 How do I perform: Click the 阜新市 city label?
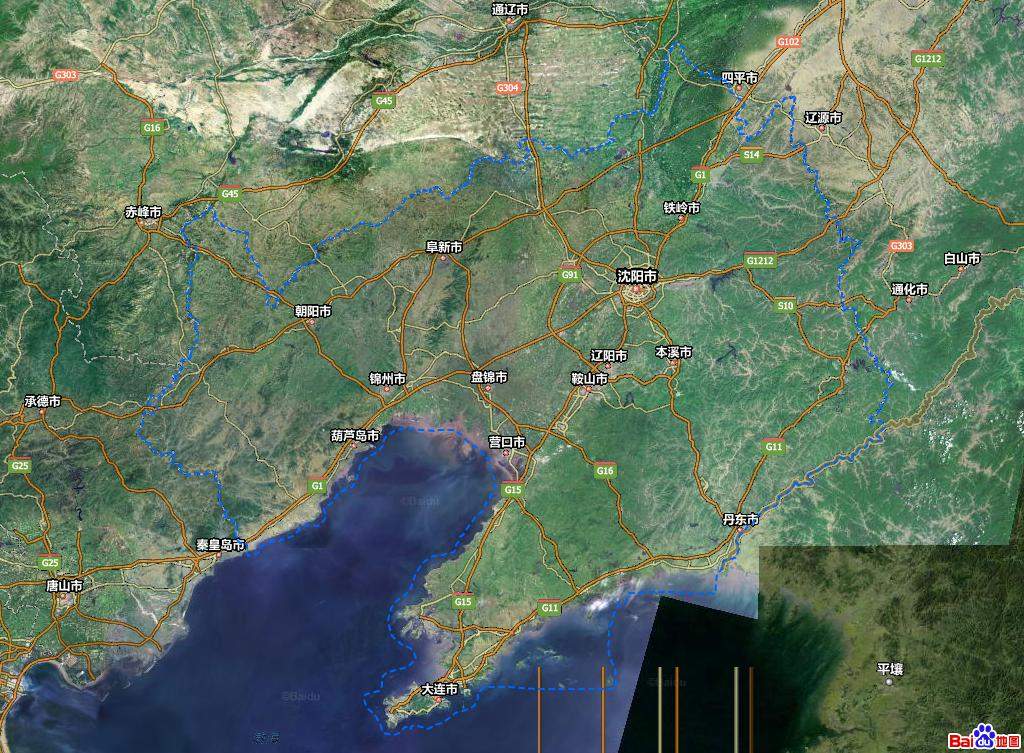coord(444,247)
